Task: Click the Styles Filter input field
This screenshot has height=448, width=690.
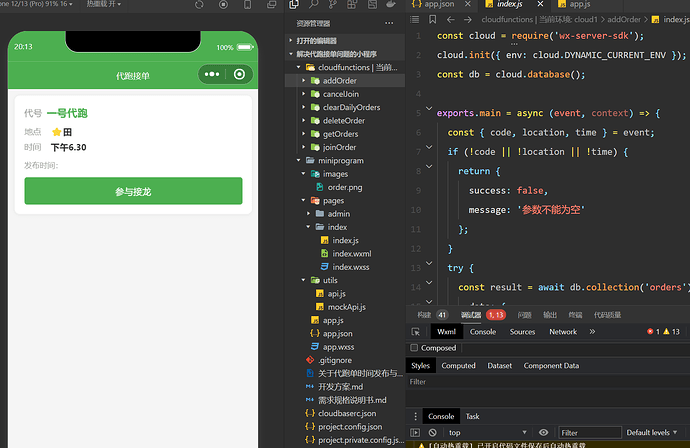Action: click(x=547, y=382)
